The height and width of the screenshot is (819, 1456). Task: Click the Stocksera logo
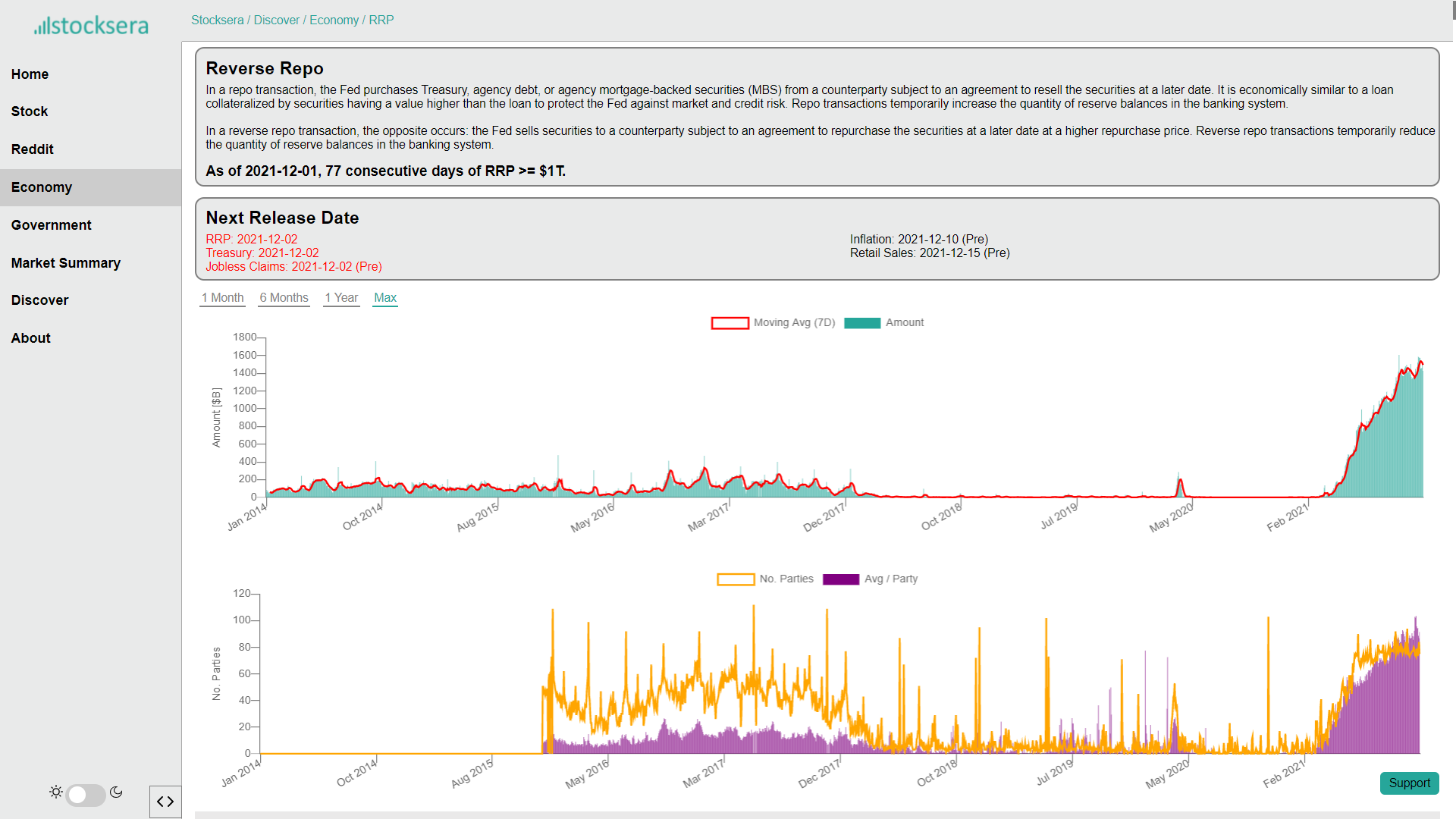click(x=91, y=26)
